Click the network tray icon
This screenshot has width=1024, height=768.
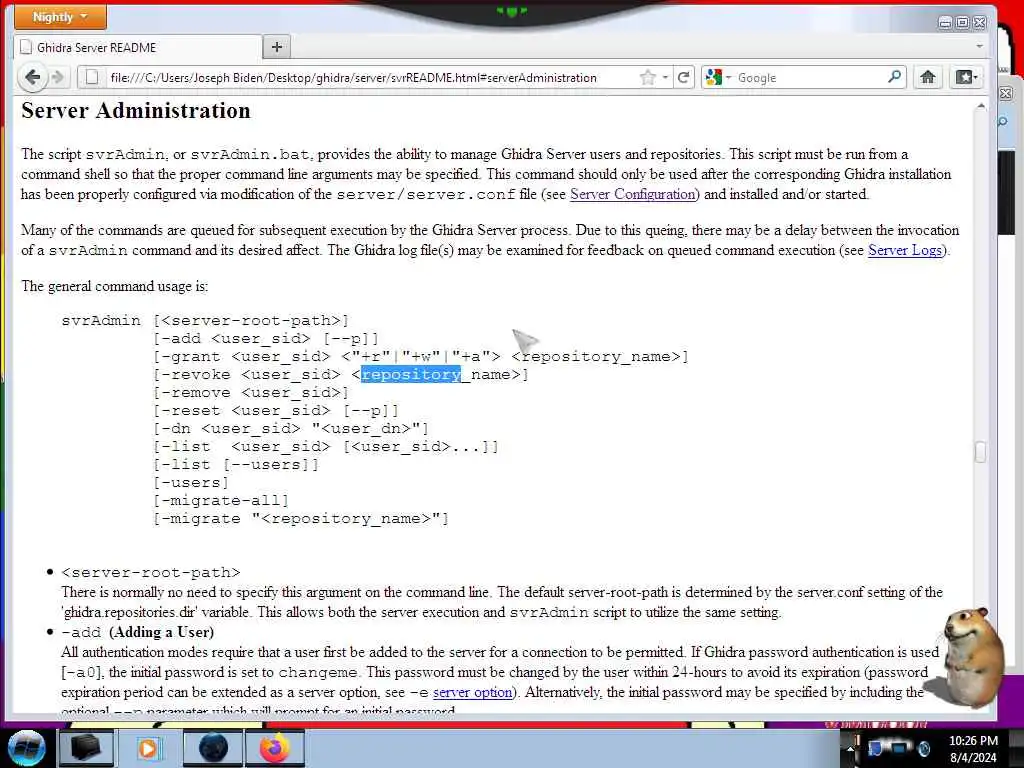pyautogui.click(x=899, y=749)
